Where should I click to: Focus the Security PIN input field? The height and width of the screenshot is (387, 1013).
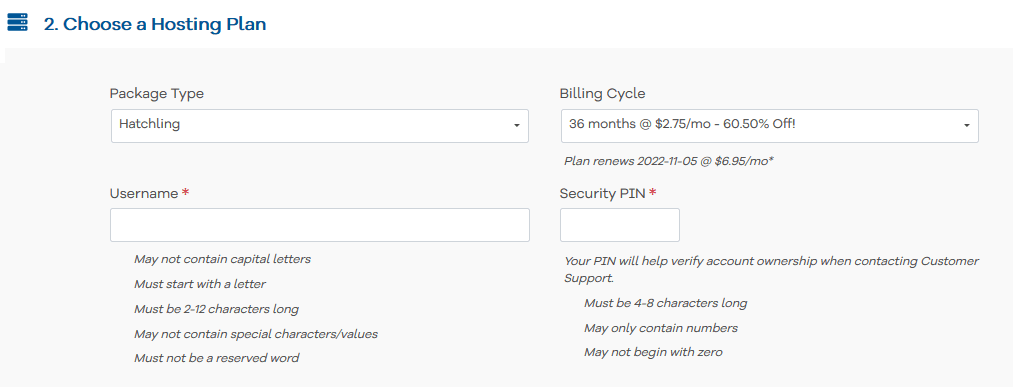[x=620, y=225]
